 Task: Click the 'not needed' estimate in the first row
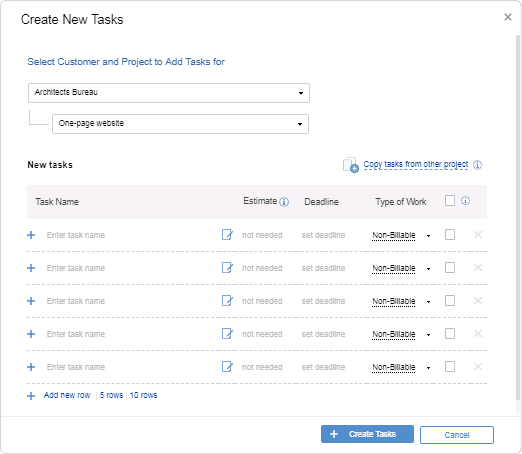262,235
